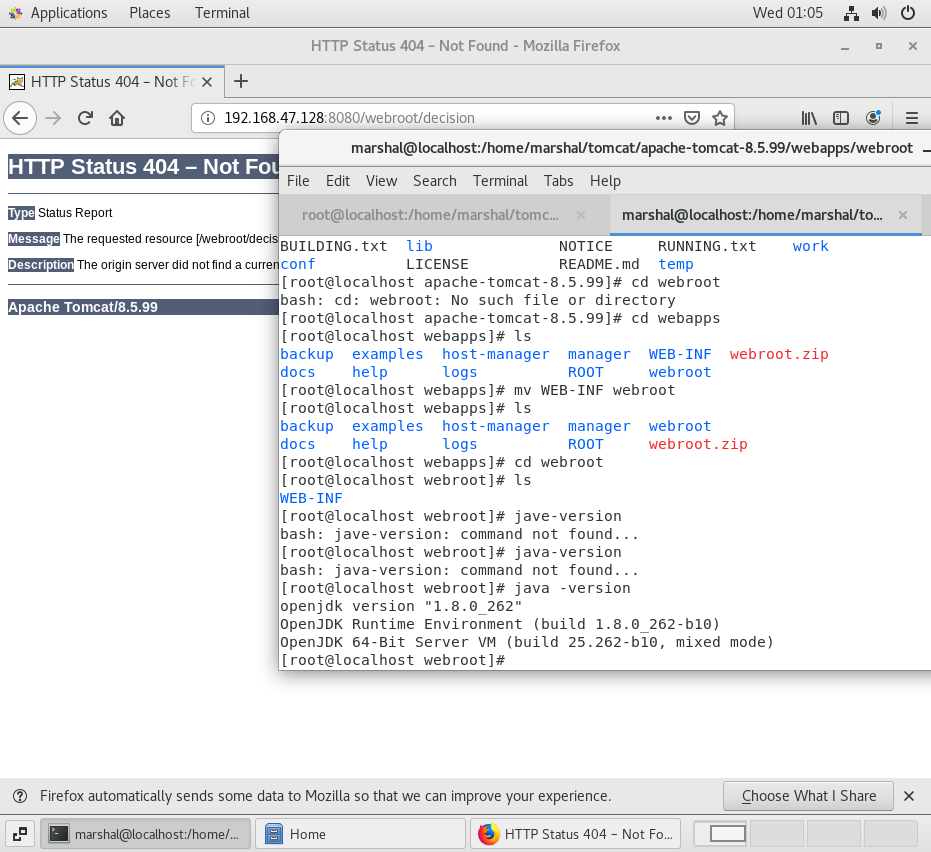Switch to Firefox window from taskbar
Image resolution: width=931 pixels, height=852 pixels.
575,834
